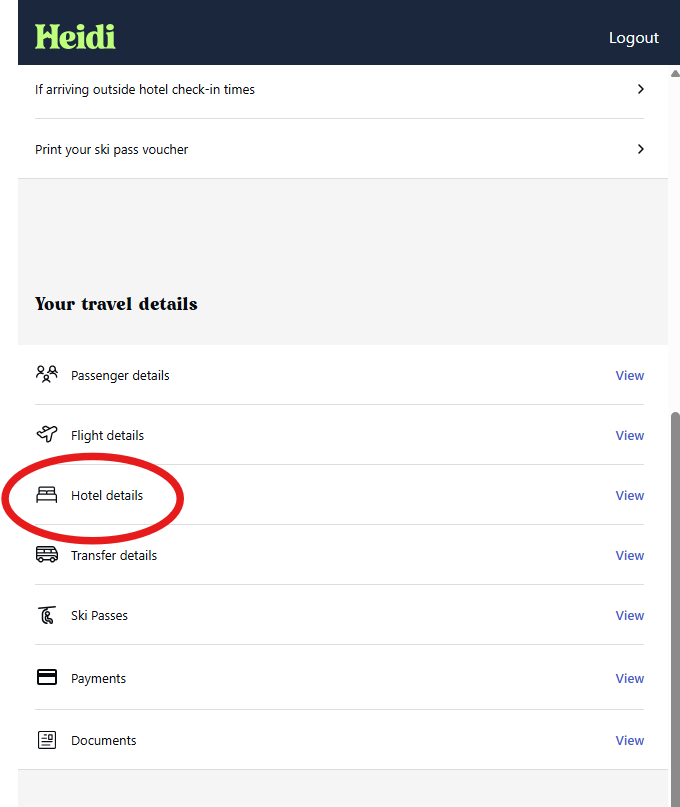The height and width of the screenshot is (807, 680).
Task: Open 'If arriving outside hotel check-in times'
Action: tap(339, 89)
